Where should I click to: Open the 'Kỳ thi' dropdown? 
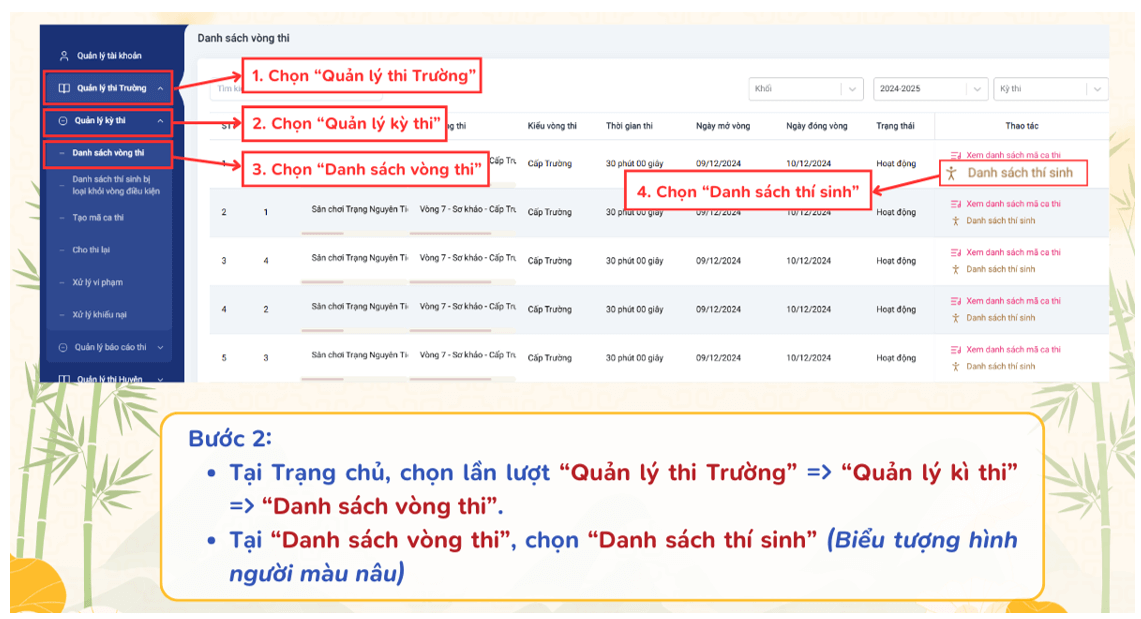click(1050, 88)
